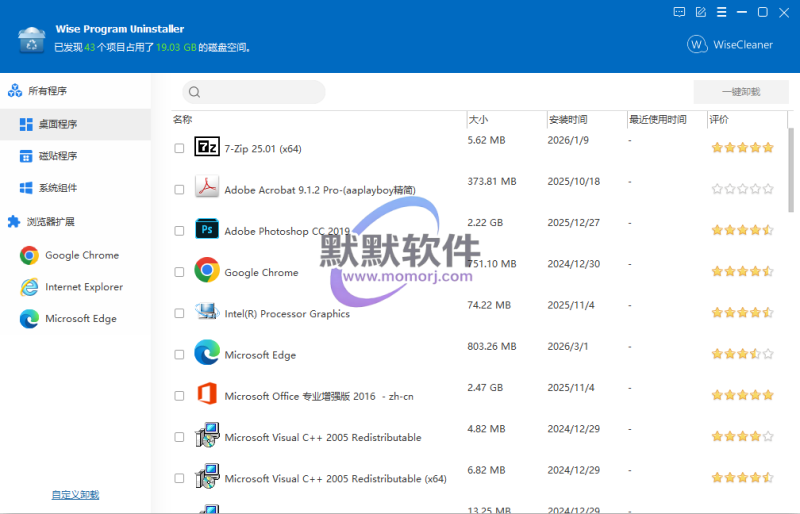The height and width of the screenshot is (514, 800).
Task: Switch to 磁贴程序 in the sidebar
Action: 57,156
